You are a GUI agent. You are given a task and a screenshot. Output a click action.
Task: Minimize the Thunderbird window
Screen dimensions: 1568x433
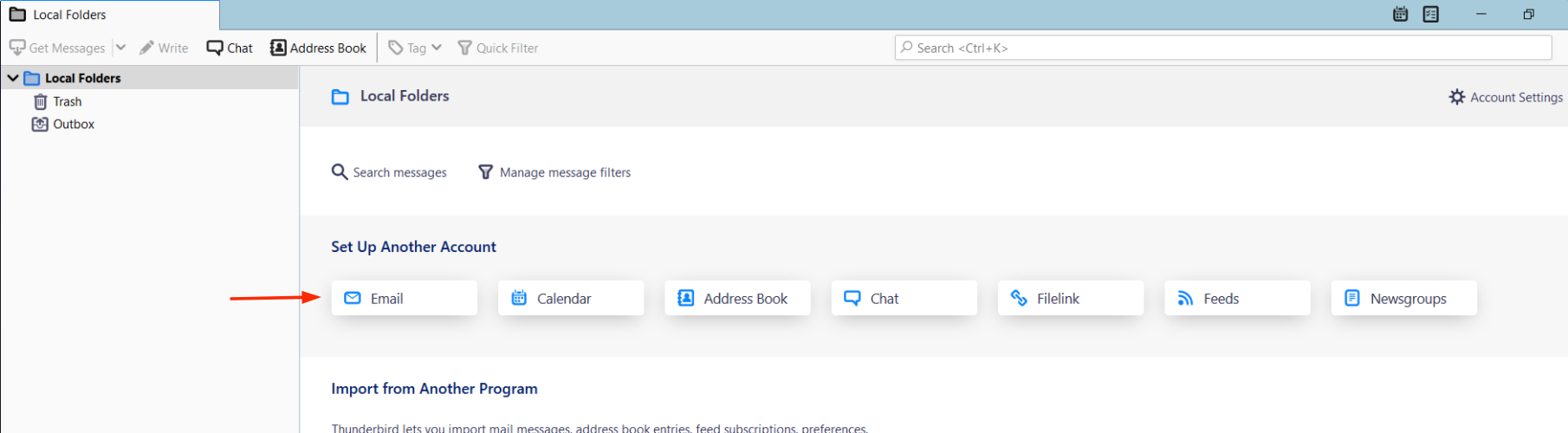[1481, 14]
